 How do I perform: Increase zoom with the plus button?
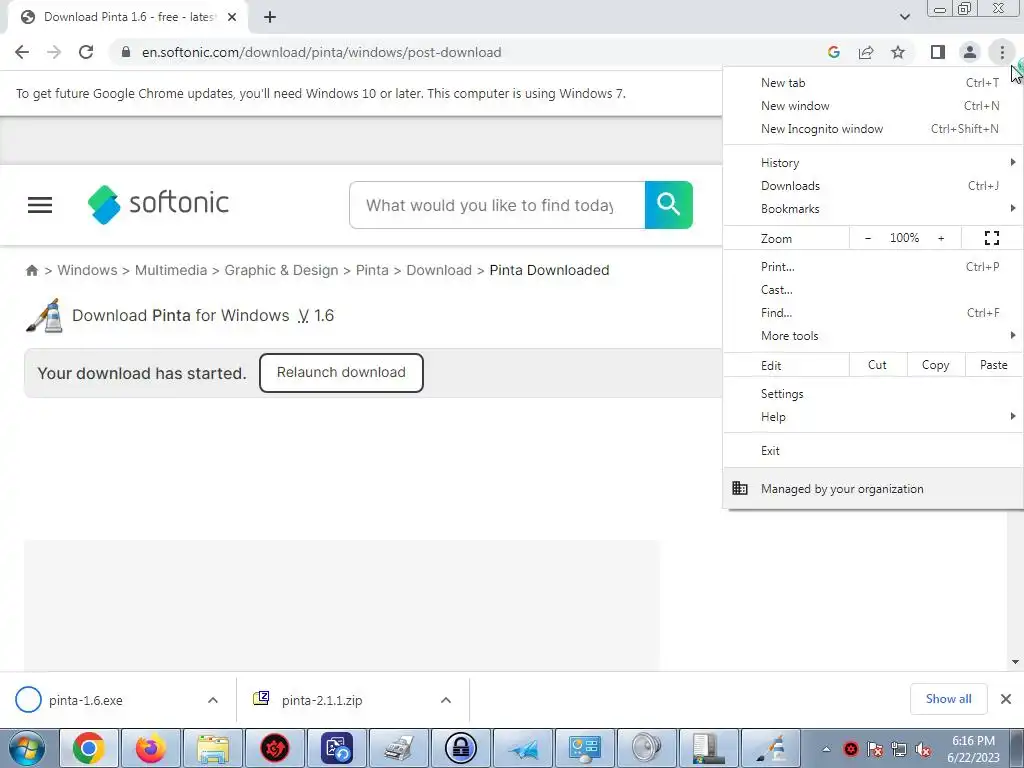pos(941,238)
